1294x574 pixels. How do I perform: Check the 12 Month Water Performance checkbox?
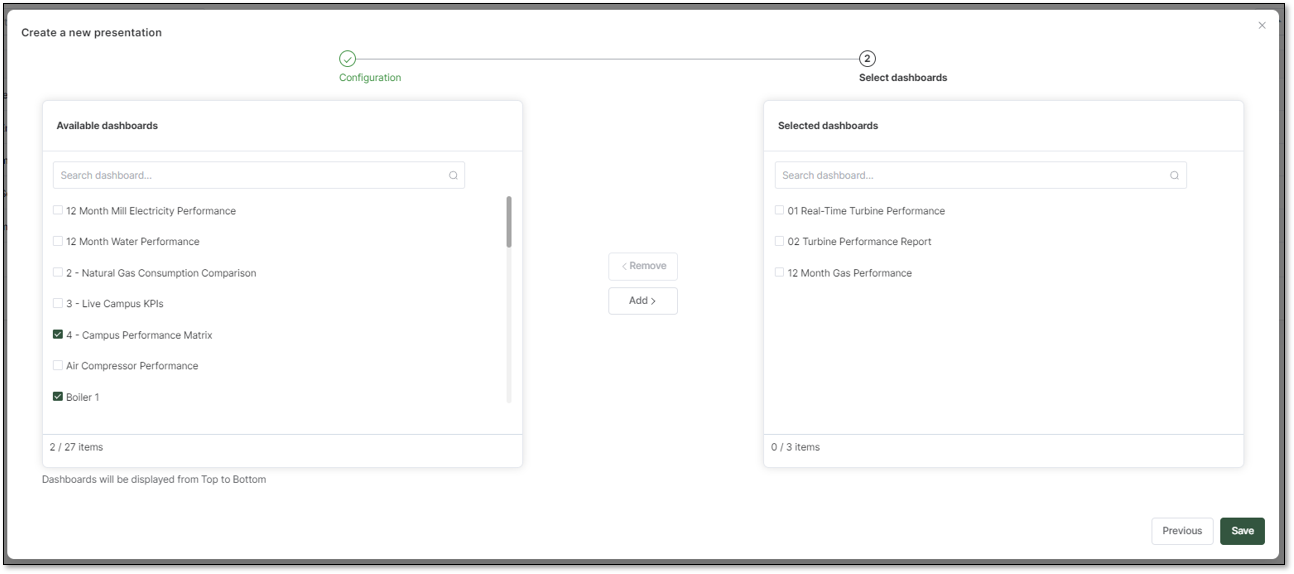58,241
